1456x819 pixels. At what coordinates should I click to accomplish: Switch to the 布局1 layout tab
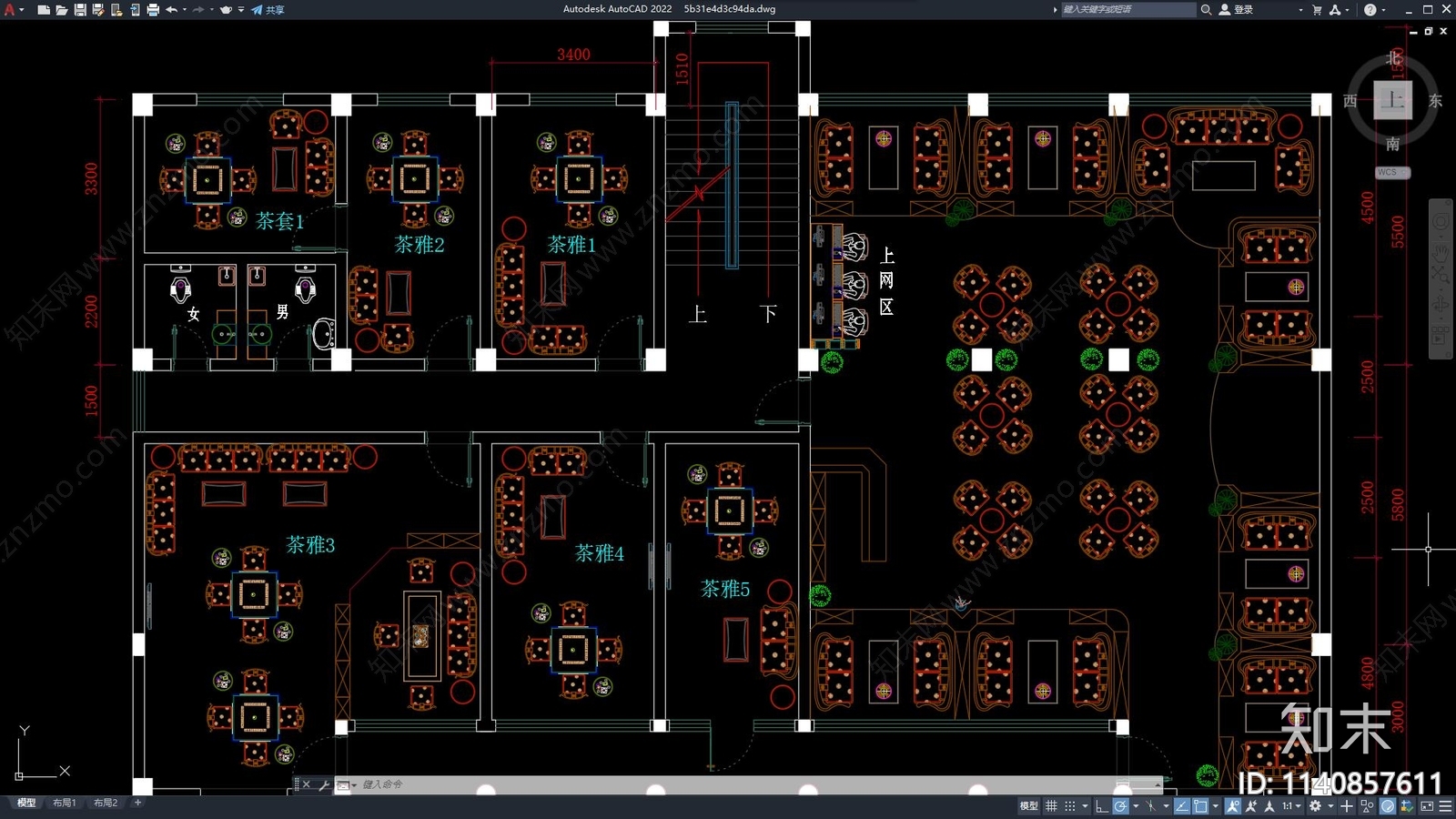click(x=65, y=803)
